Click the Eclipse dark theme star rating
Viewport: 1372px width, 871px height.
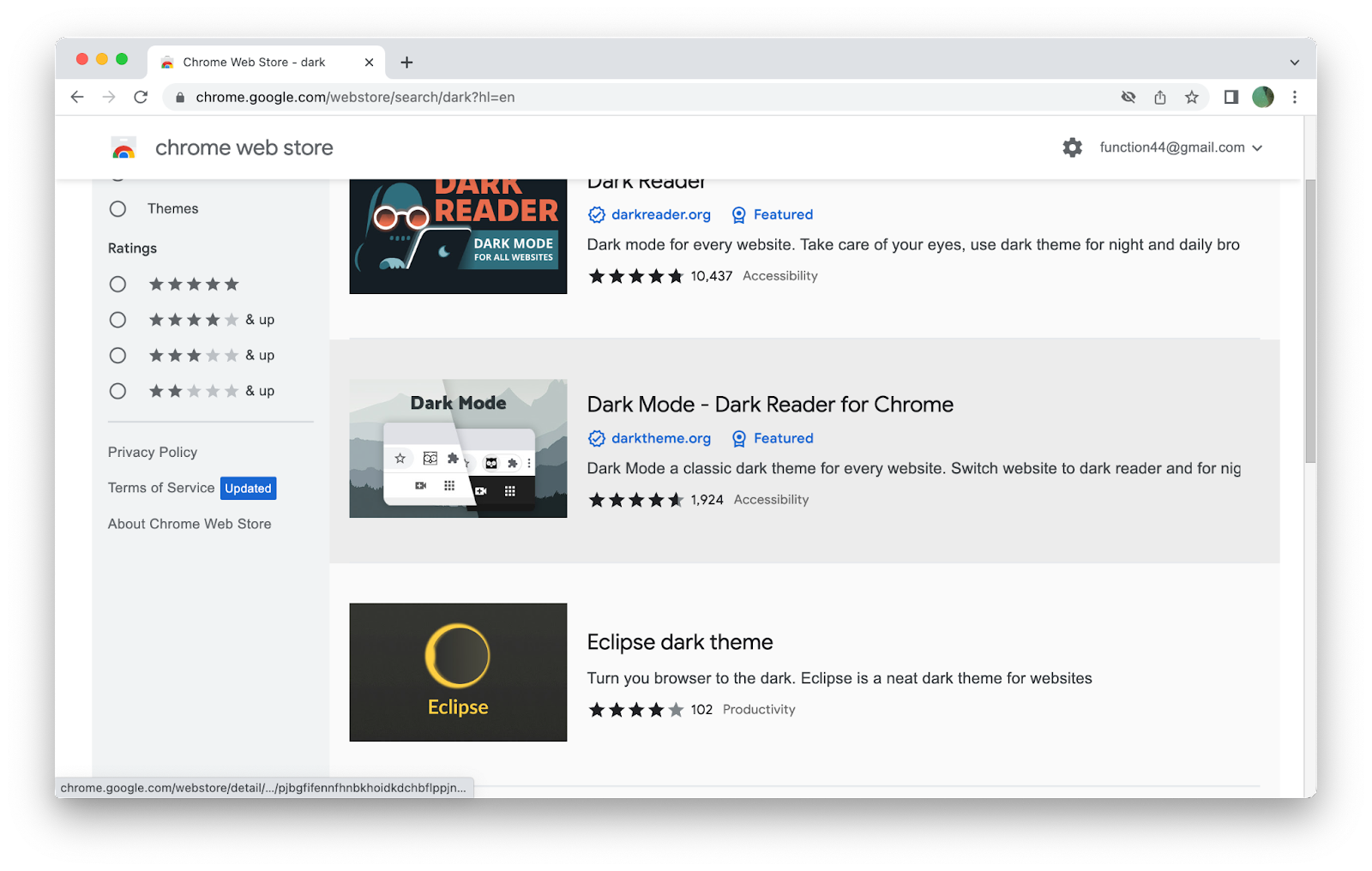pos(635,710)
